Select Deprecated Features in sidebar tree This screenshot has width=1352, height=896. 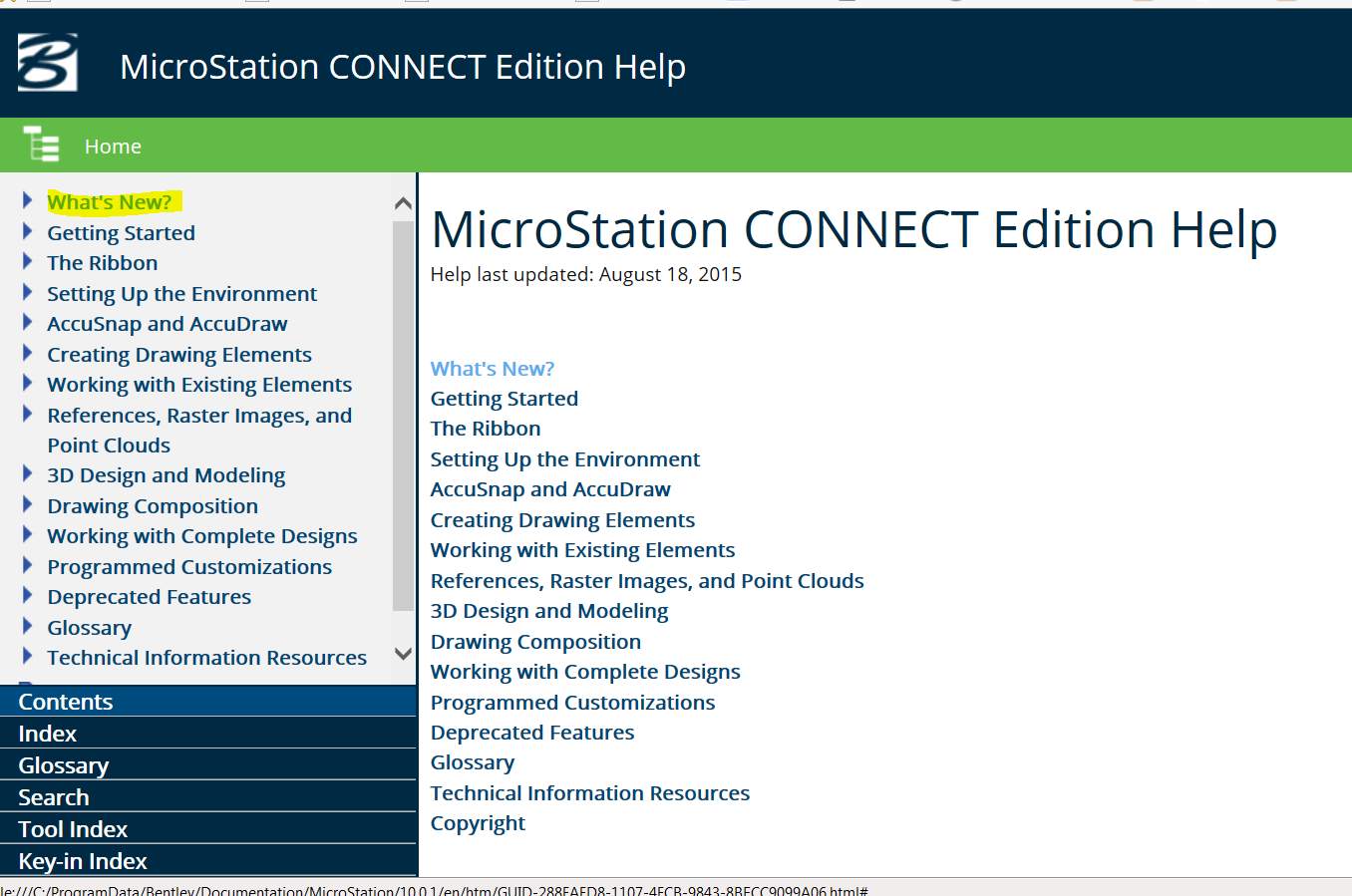150,597
